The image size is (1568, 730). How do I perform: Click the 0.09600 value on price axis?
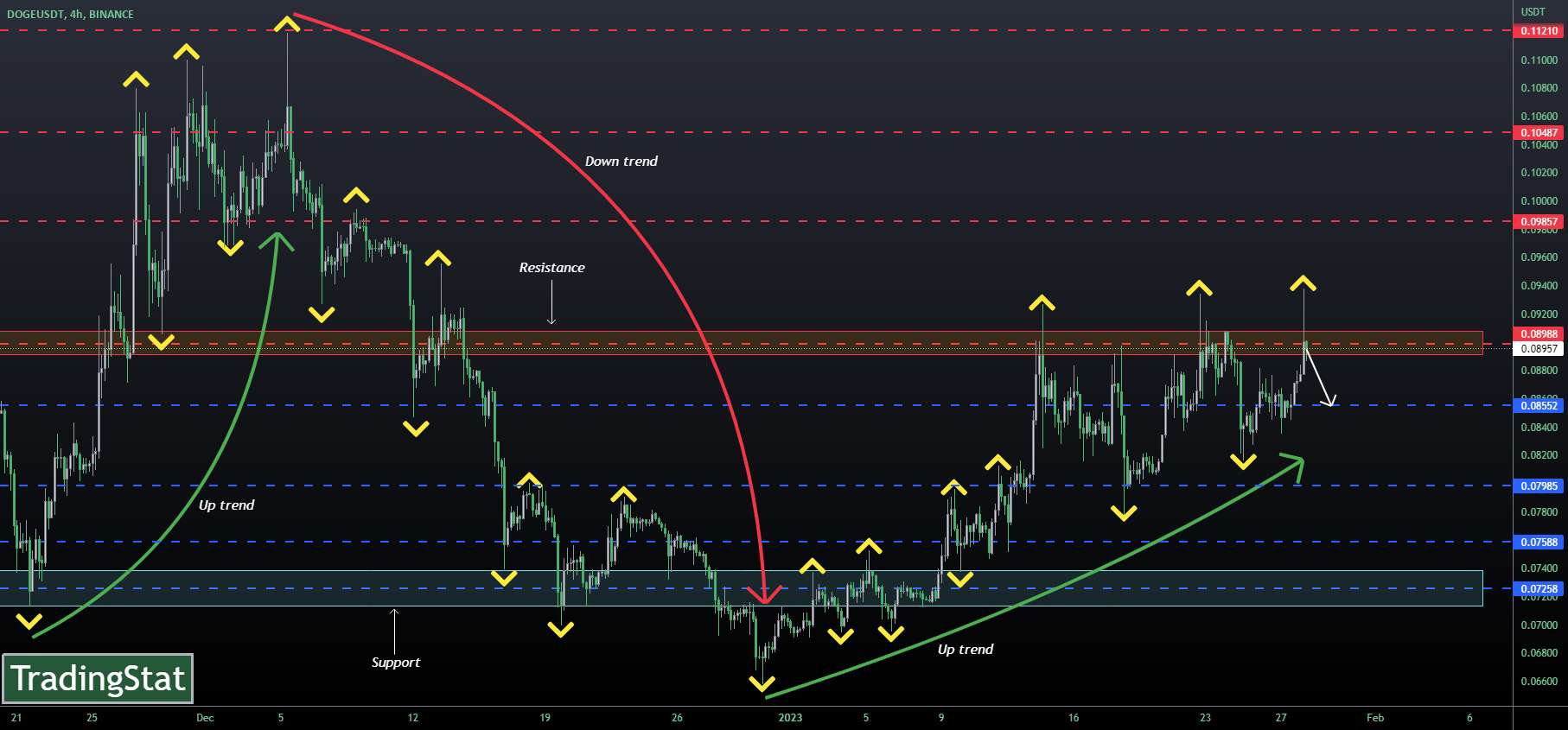[1539, 257]
